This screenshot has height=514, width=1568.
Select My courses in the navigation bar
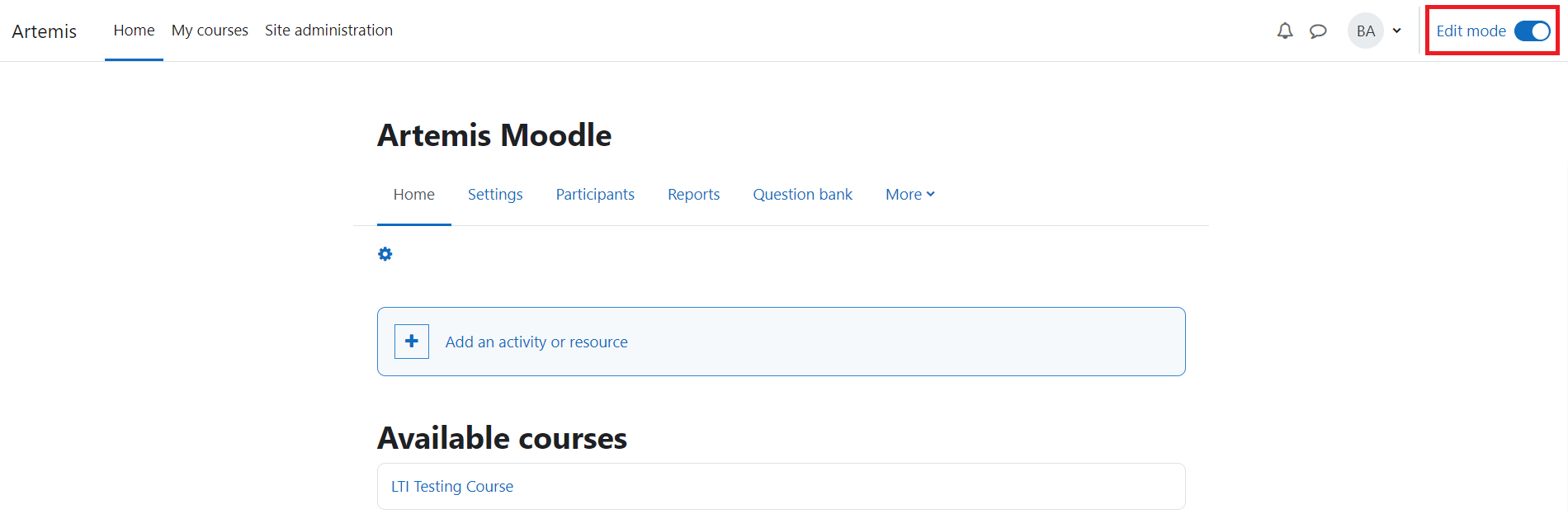210,30
